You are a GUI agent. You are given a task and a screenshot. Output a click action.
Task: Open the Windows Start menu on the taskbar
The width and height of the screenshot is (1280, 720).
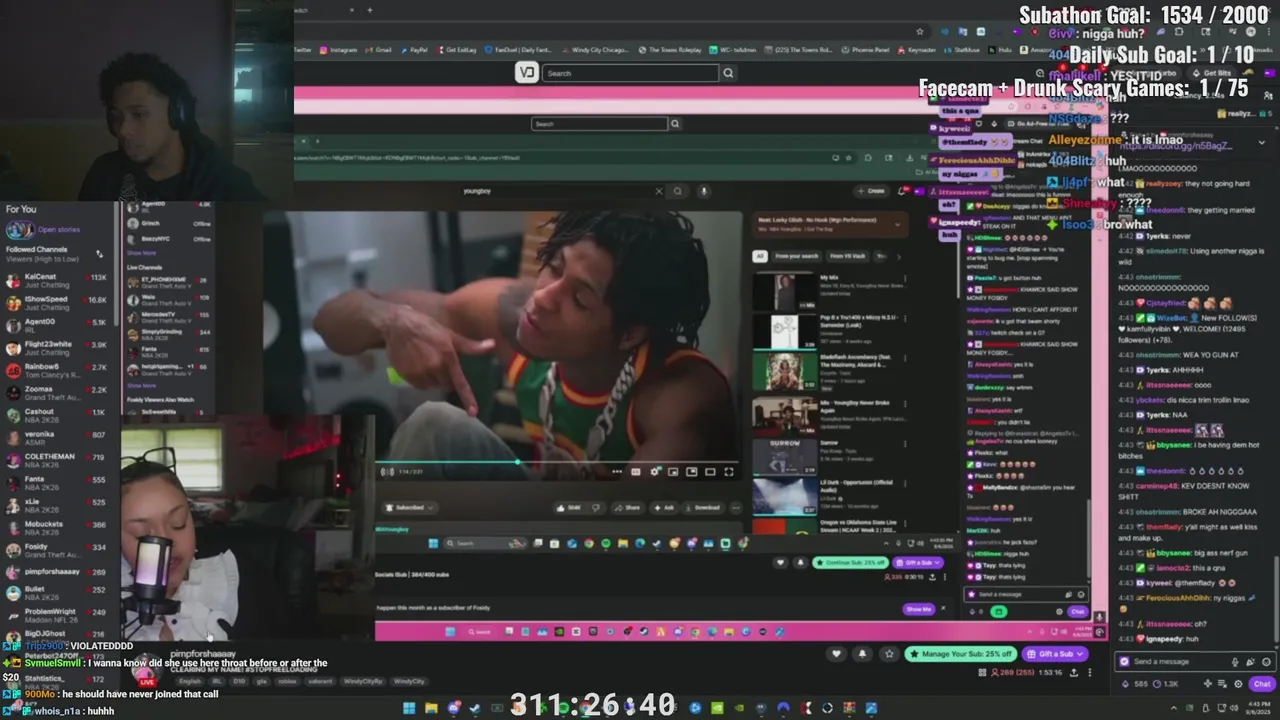coord(408,708)
